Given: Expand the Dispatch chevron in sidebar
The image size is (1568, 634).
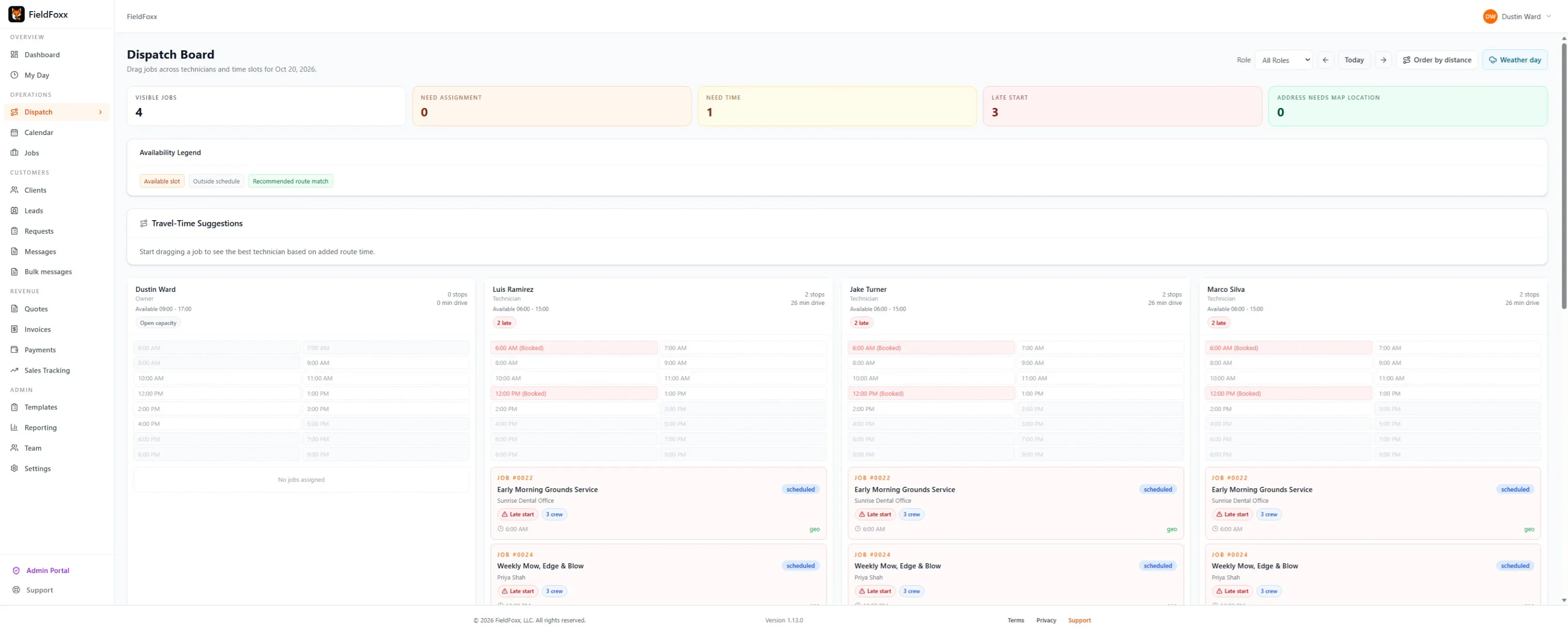Looking at the screenshot, I should (100, 112).
